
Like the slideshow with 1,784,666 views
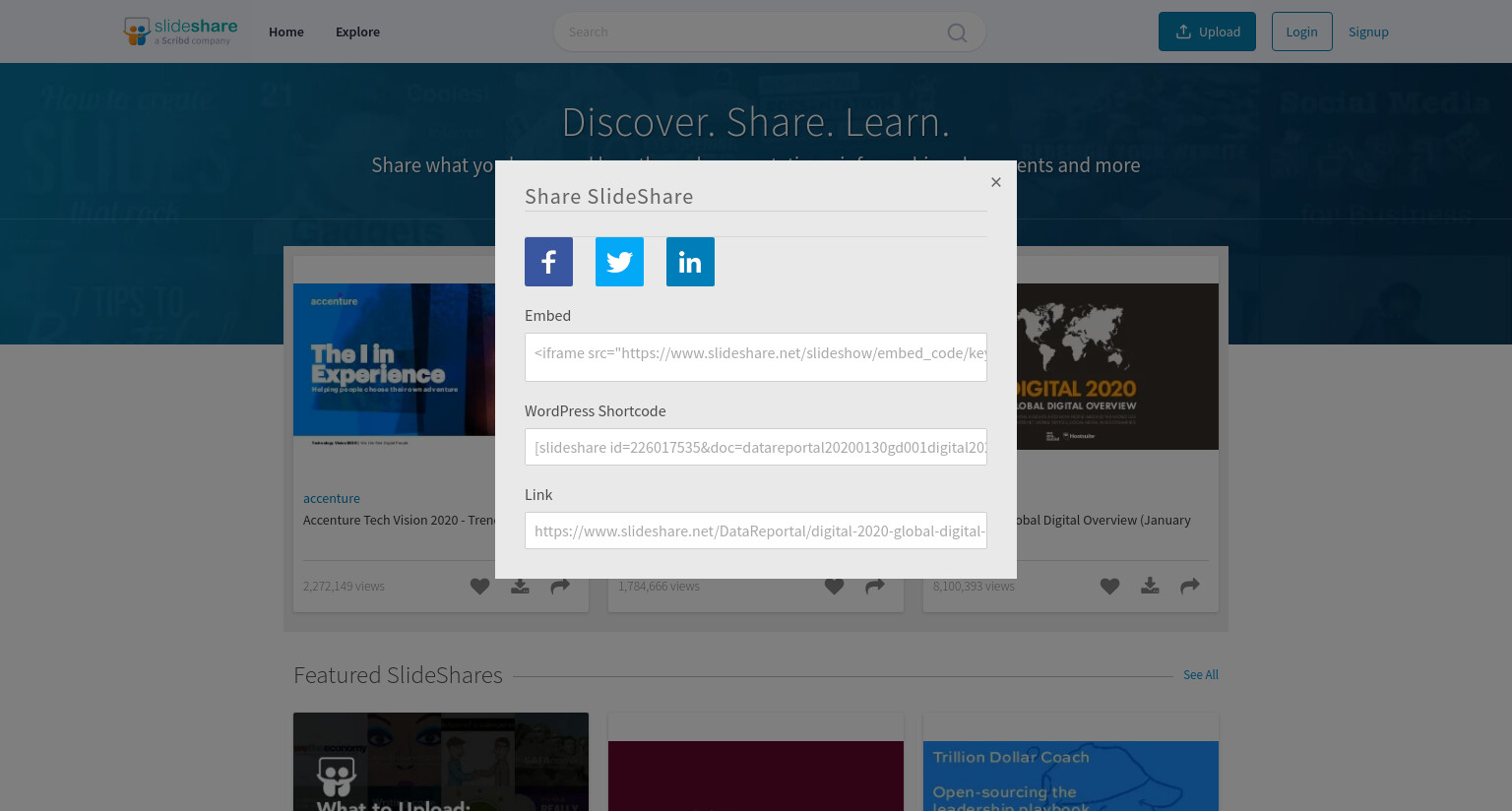click(834, 586)
